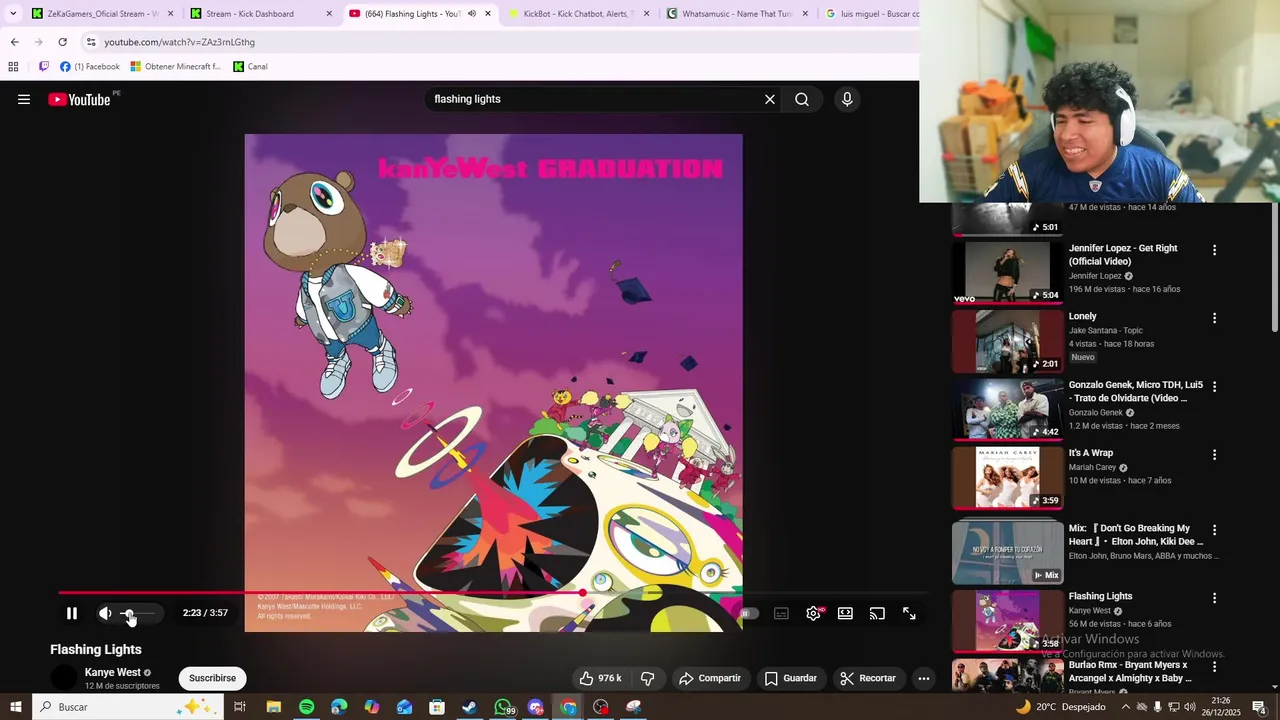Open the Trato de Olvidarte video title
This screenshot has height=720, width=1280.
point(1136,391)
